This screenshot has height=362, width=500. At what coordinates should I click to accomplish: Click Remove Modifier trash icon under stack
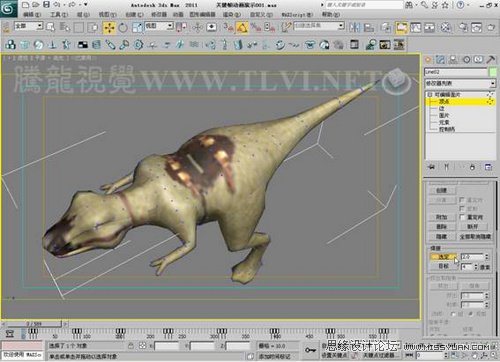click(472, 167)
